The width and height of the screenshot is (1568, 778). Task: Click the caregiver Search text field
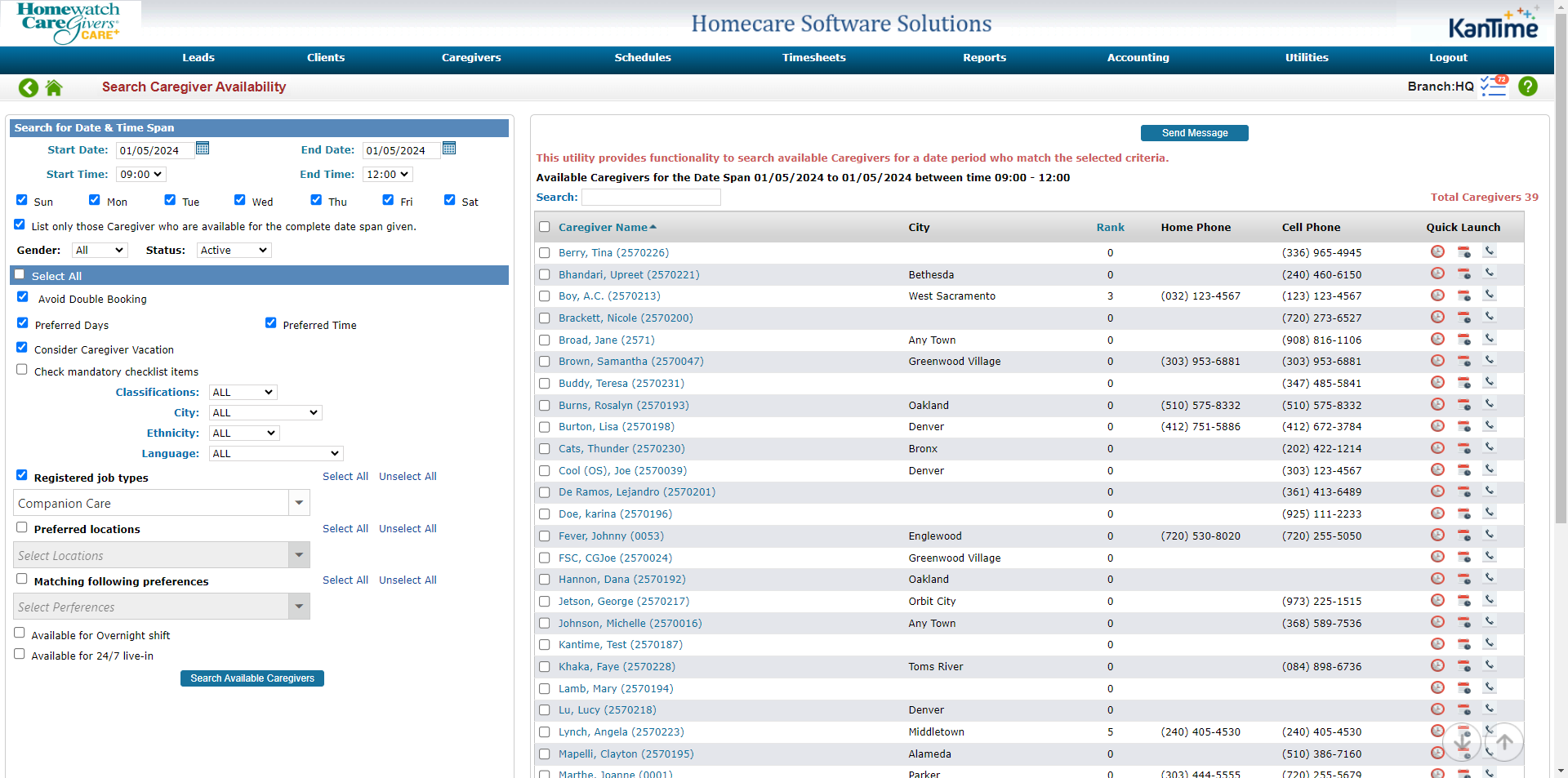(x=651, y=198)
